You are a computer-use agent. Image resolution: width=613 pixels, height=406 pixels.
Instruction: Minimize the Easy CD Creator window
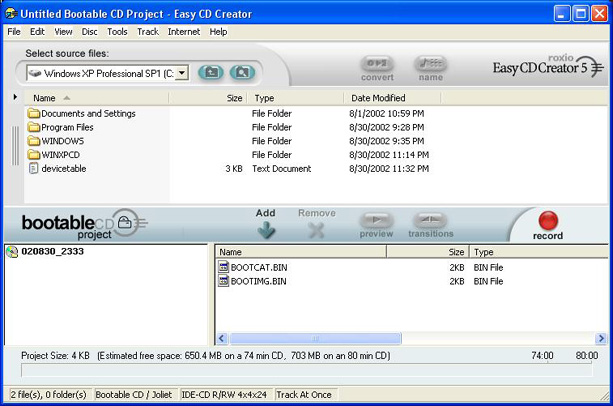click(562, 14)
